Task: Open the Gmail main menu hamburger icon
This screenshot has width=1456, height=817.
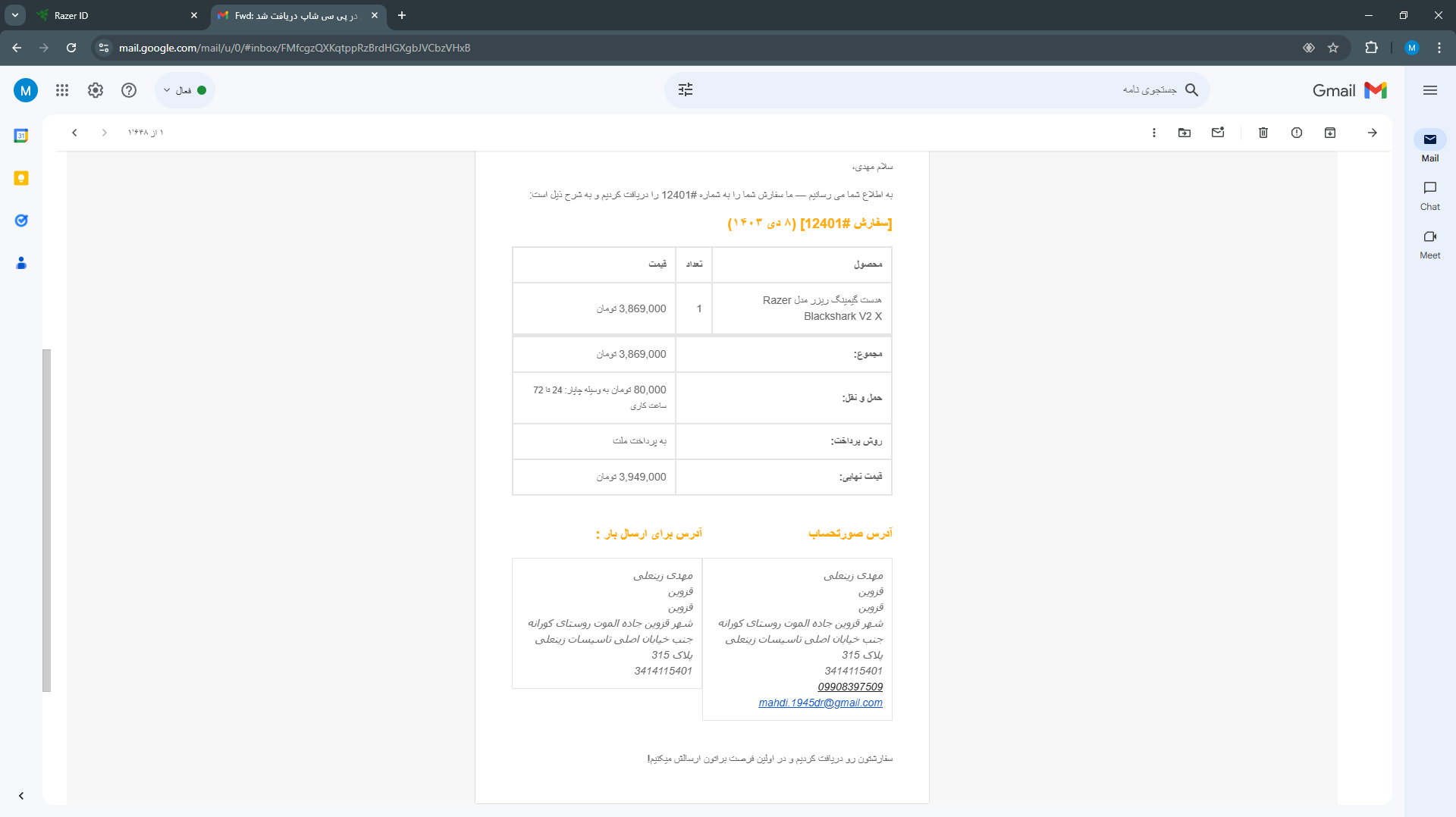Action: (1430, 90)
